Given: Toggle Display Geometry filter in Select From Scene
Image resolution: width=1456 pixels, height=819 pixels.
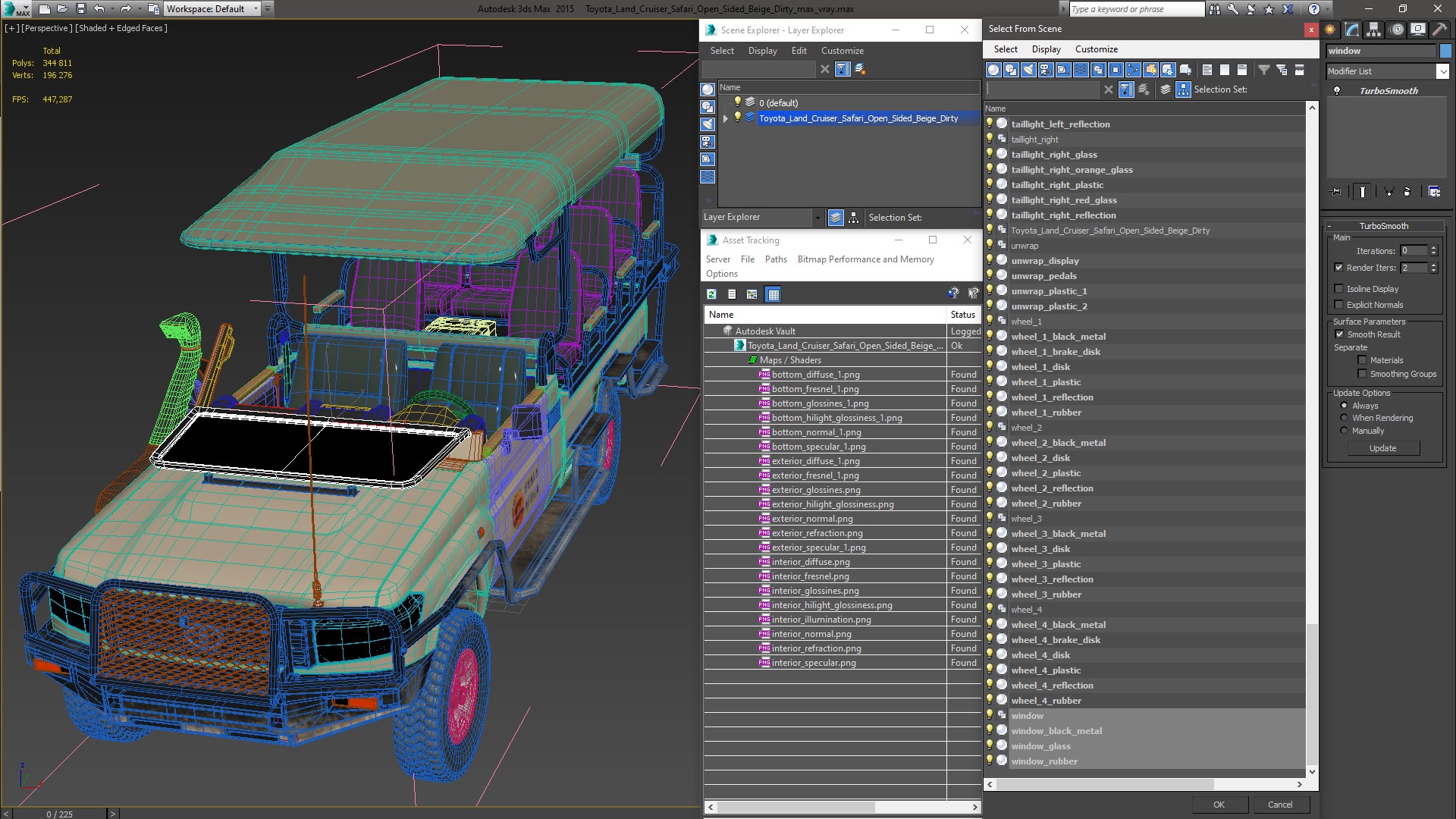Looking at the screenshot, I should pos(993,70).
